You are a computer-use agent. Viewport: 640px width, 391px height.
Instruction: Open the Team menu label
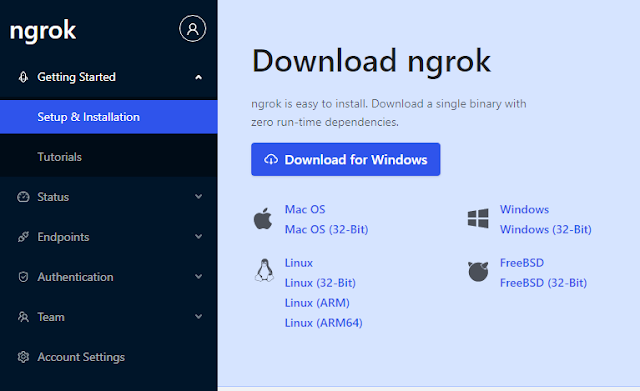51,317
